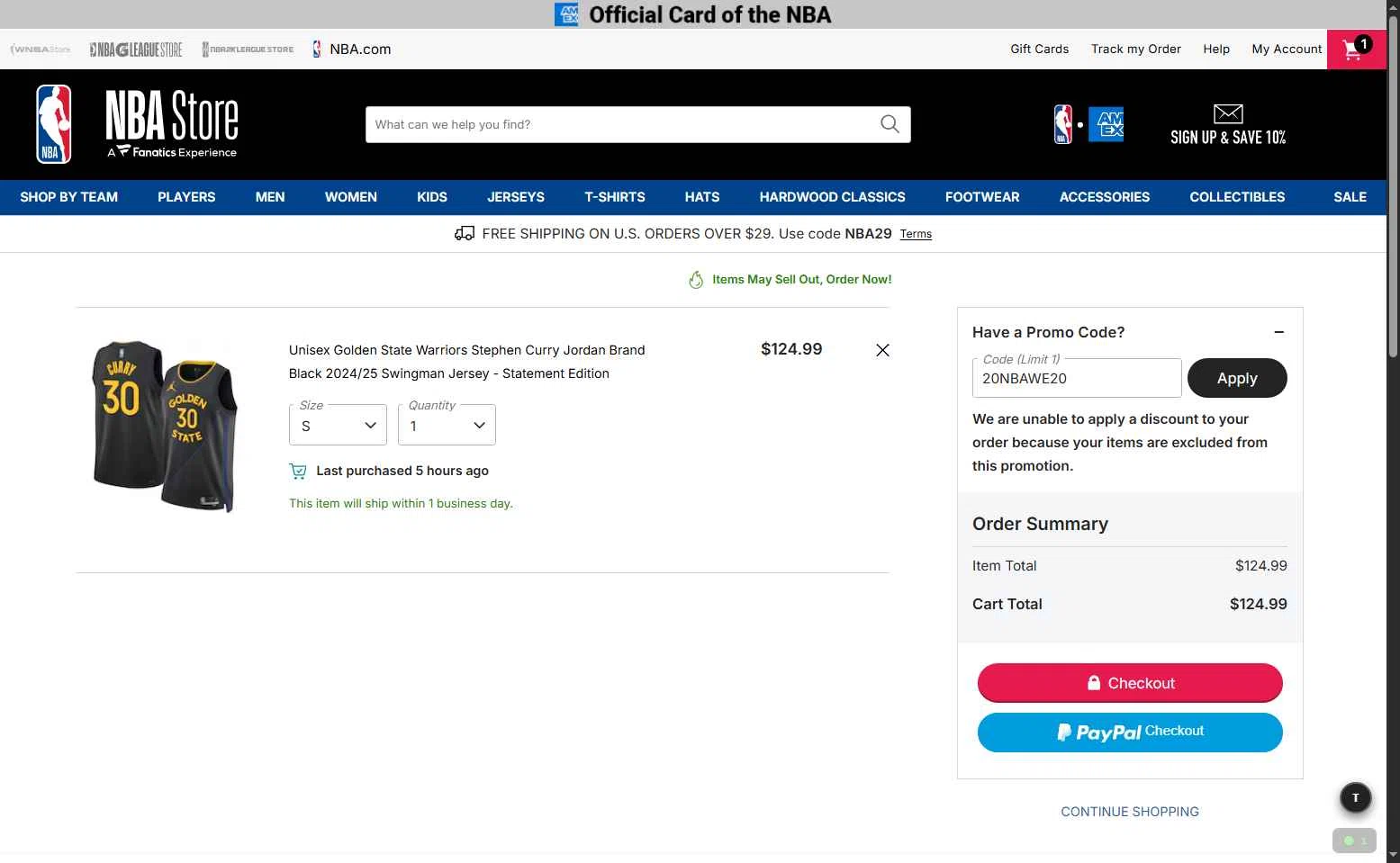Click the envelope sign-up icon
Screen dimensions: 1400x863
tap(1228, 113)
